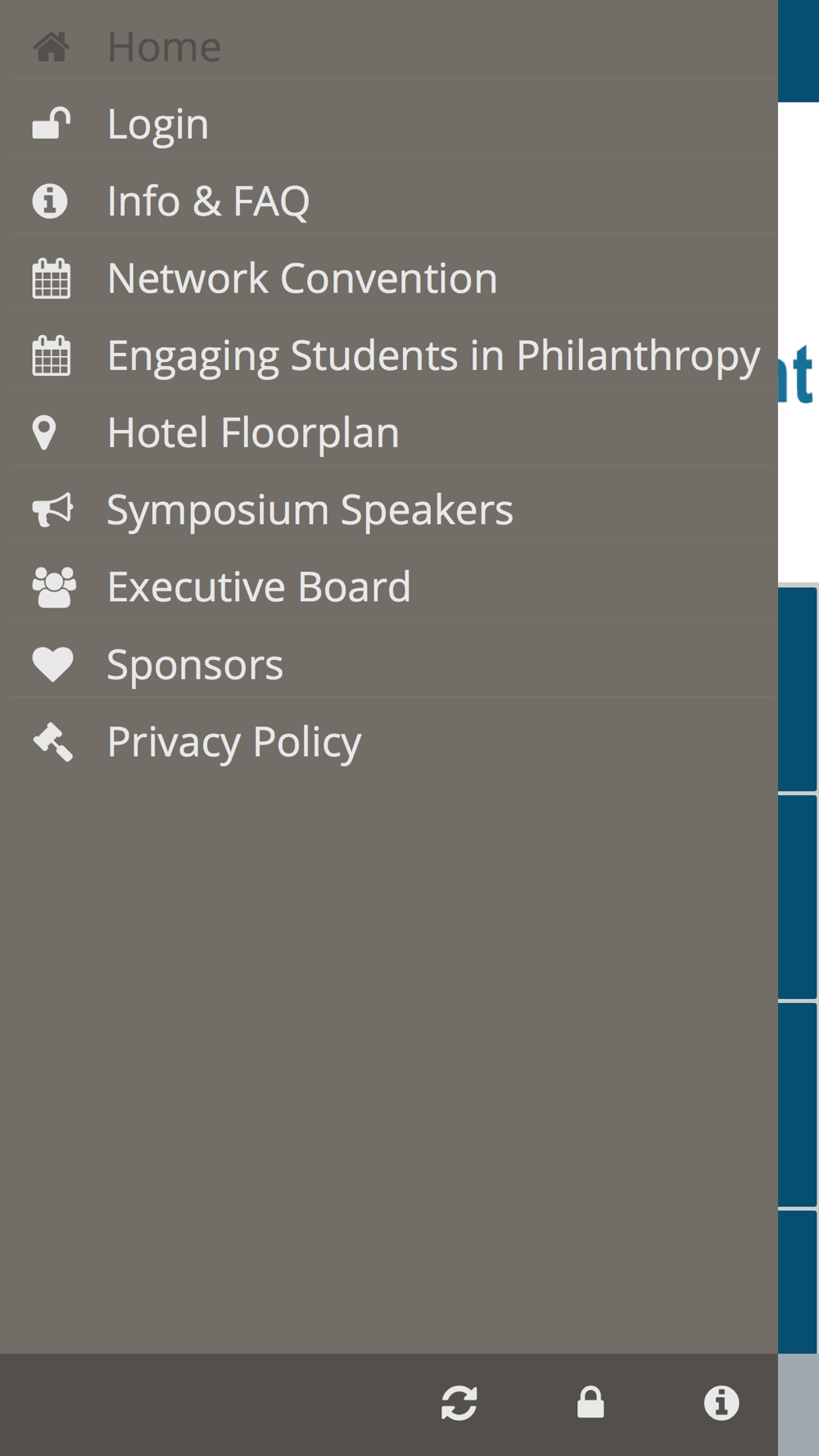Read the Privacy Policy
The width and height of the screenshot is (819, 1456).
tap(234, 742)
